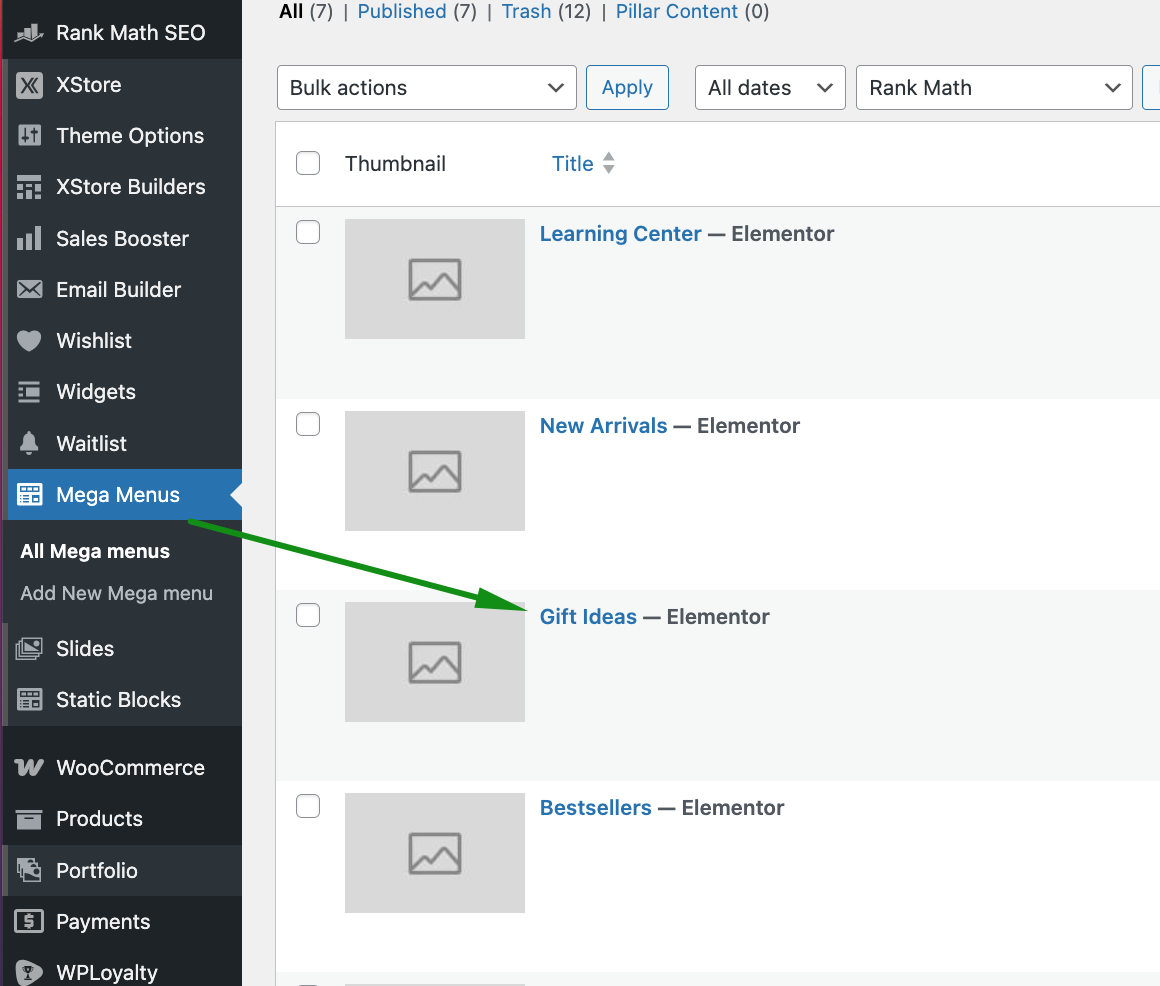
Task: Click the WPLoyalty trophy icon
Action: coord(29,972)
